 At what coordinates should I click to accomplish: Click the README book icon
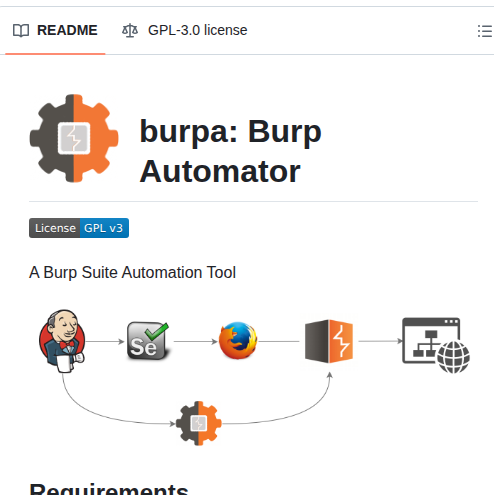click(x=21, y=31)
